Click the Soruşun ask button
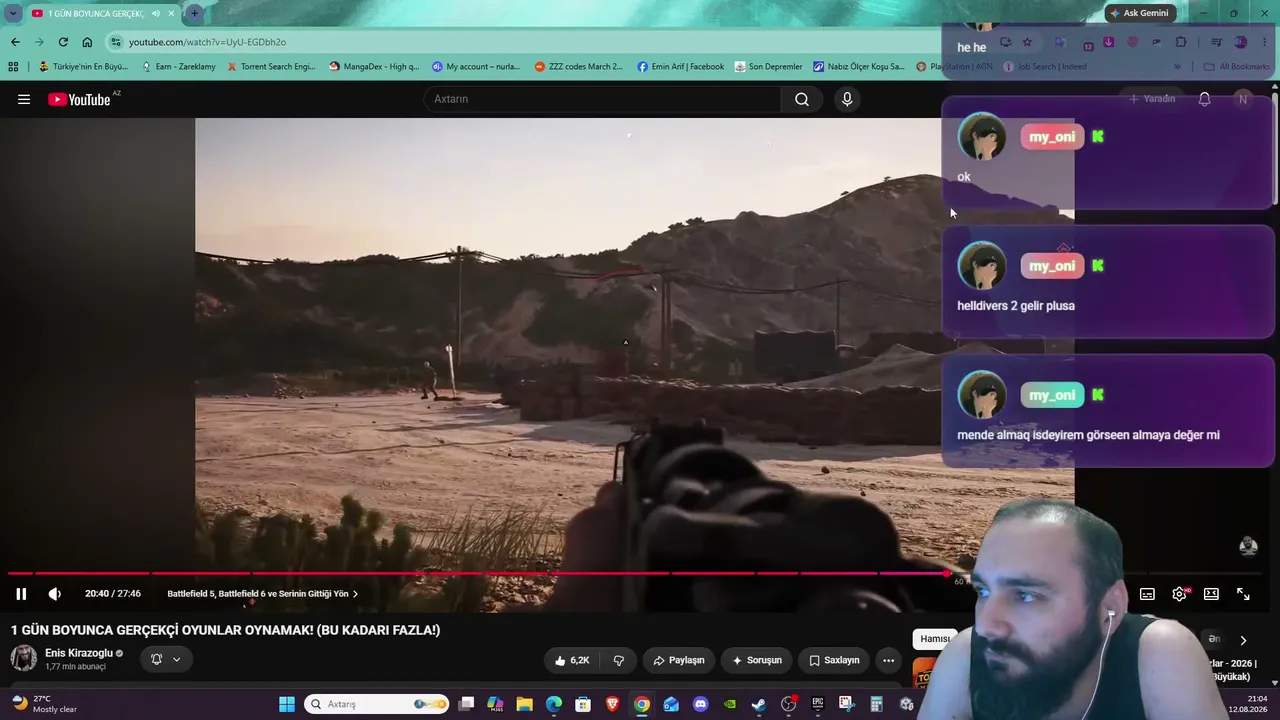This screenshot has width=1280, height=720. point(757,660)
